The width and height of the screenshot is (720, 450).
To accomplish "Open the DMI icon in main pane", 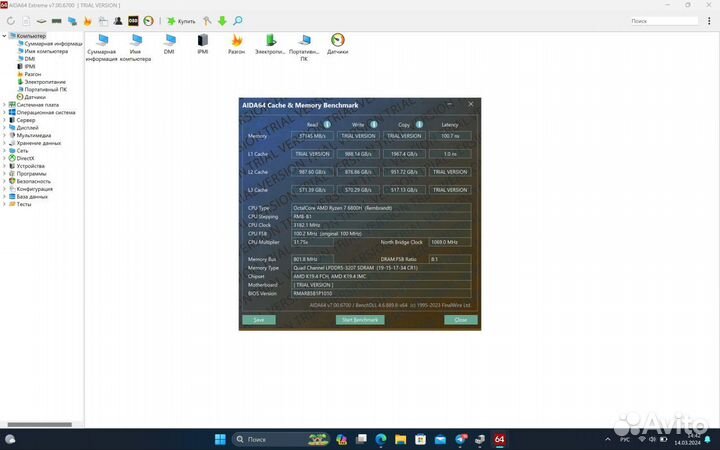I will (x=169, y=44).
